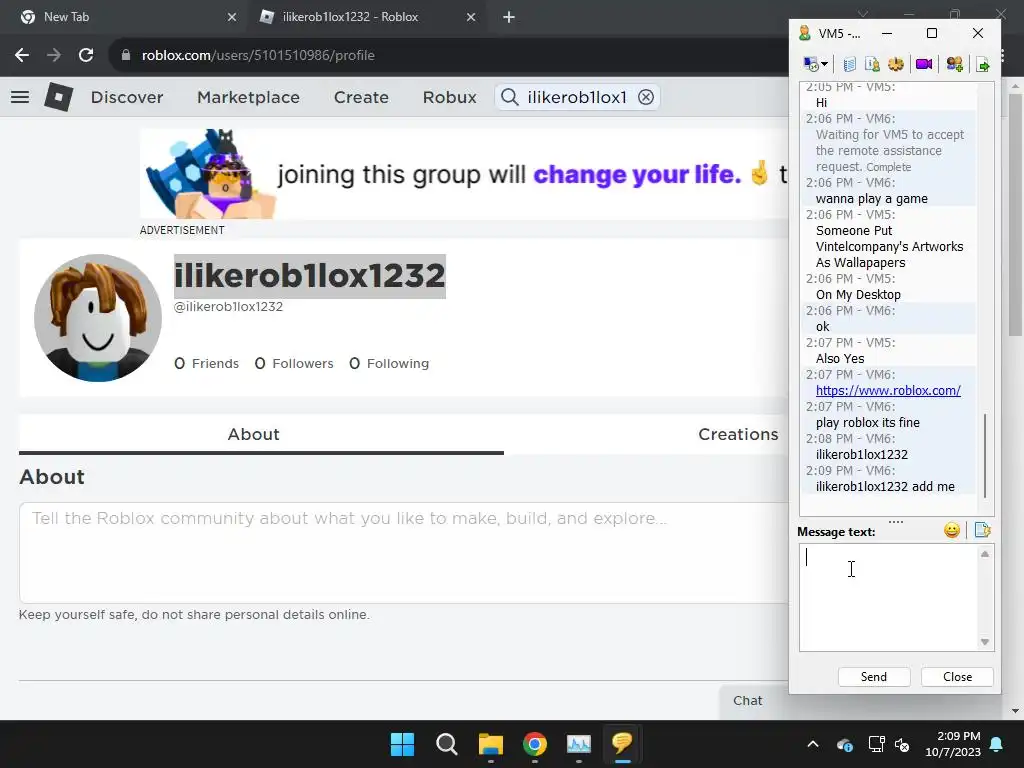Image resolution: width=1024 pixels, height=768 pixels.
Task: Close the ilikerob1lox1232 Roblox tab
Action: point(471,17)
